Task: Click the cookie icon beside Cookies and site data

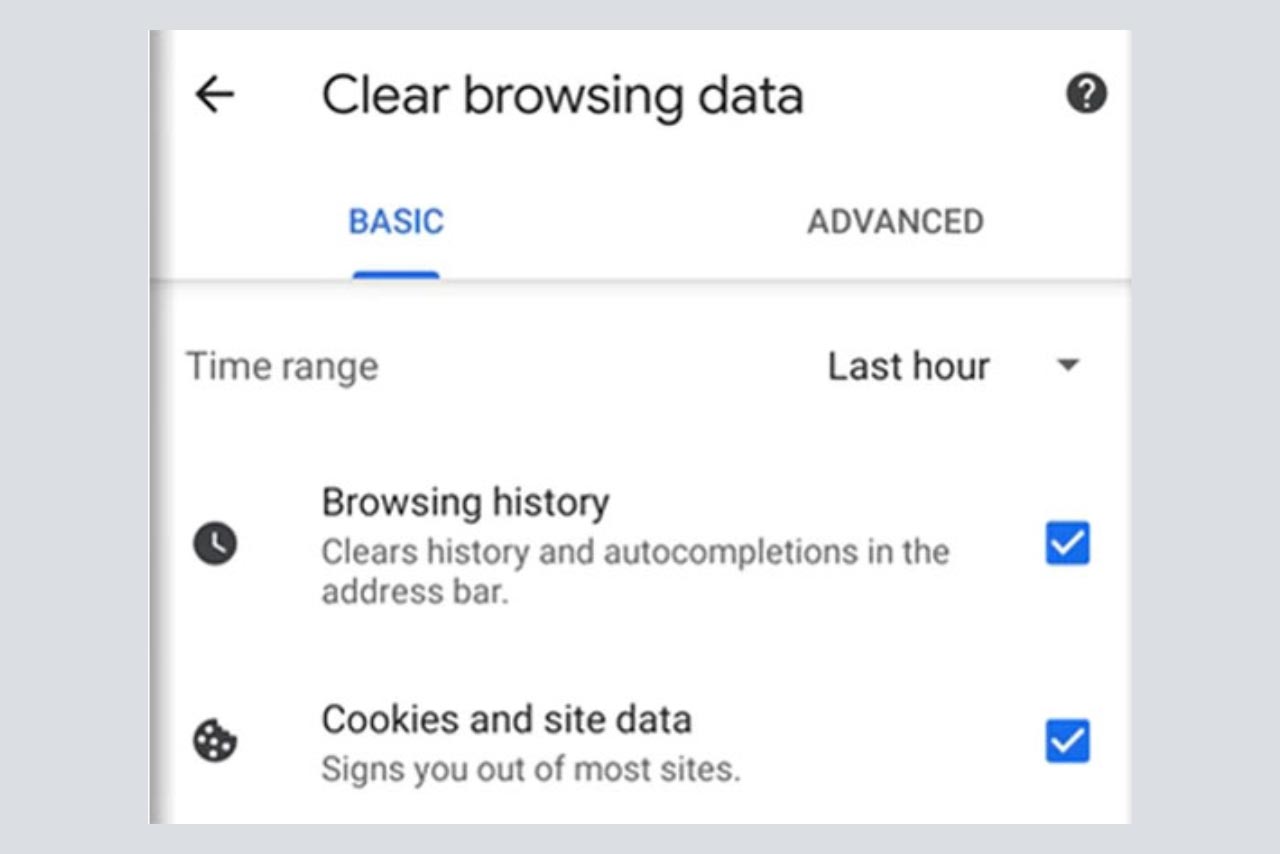Action: pos(215,742)
